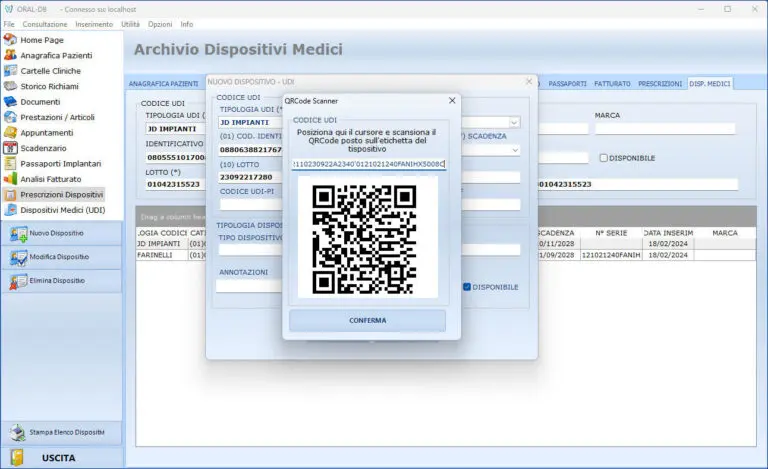The height and width of the screenshot is (469, 768).
Task: Click the N° SERIE column header
Action: tap(611, 233)
